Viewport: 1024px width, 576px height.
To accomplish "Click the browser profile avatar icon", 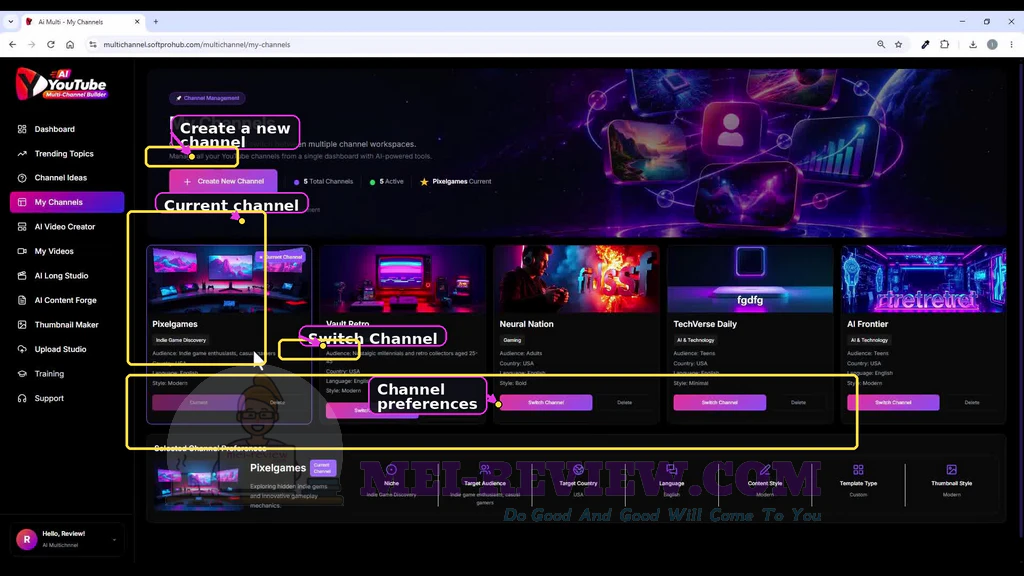I will (x=992, y=44).
